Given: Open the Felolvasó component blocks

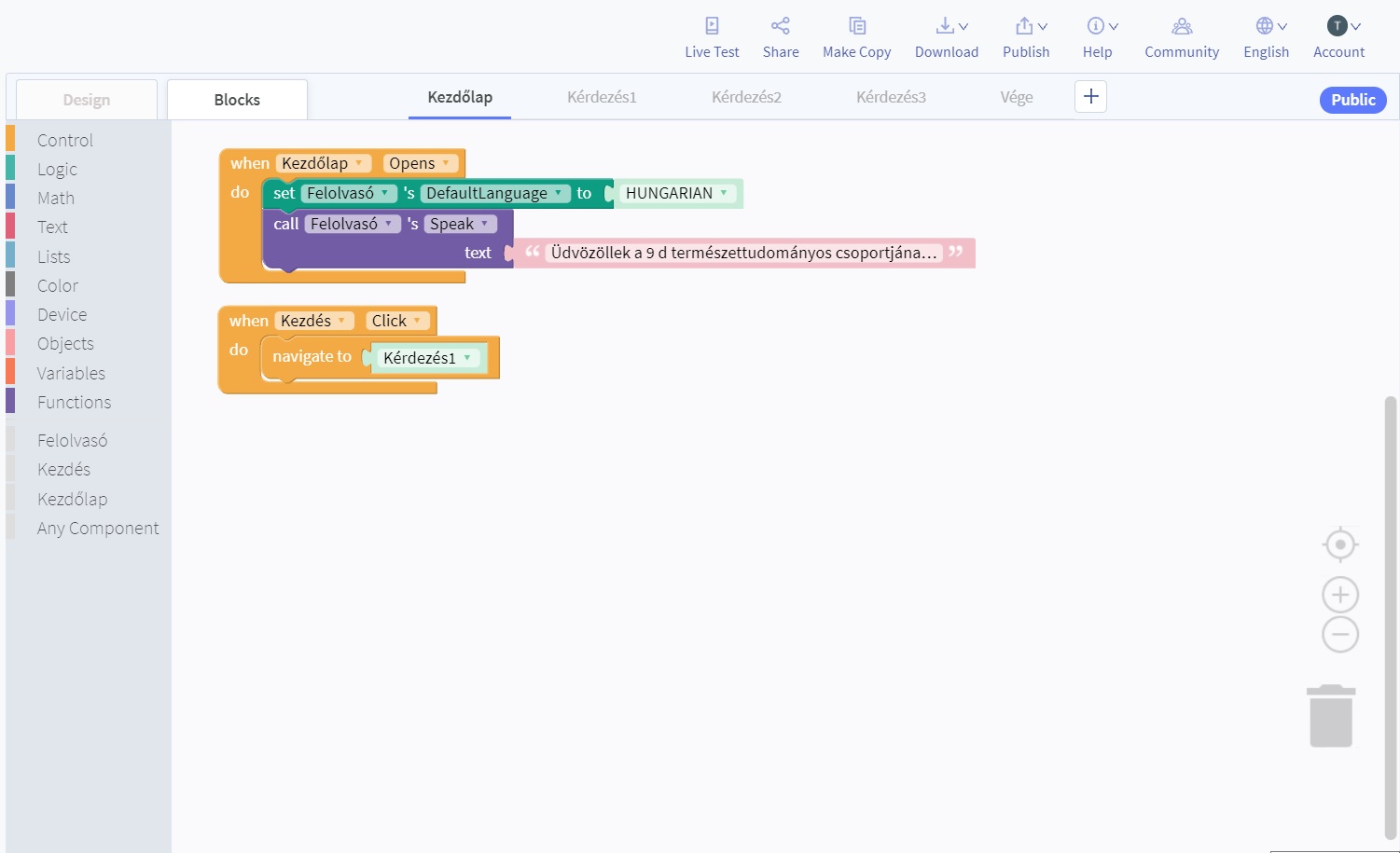Looking at the screenshot, I should pyautogui.click(x=72, y=440).
